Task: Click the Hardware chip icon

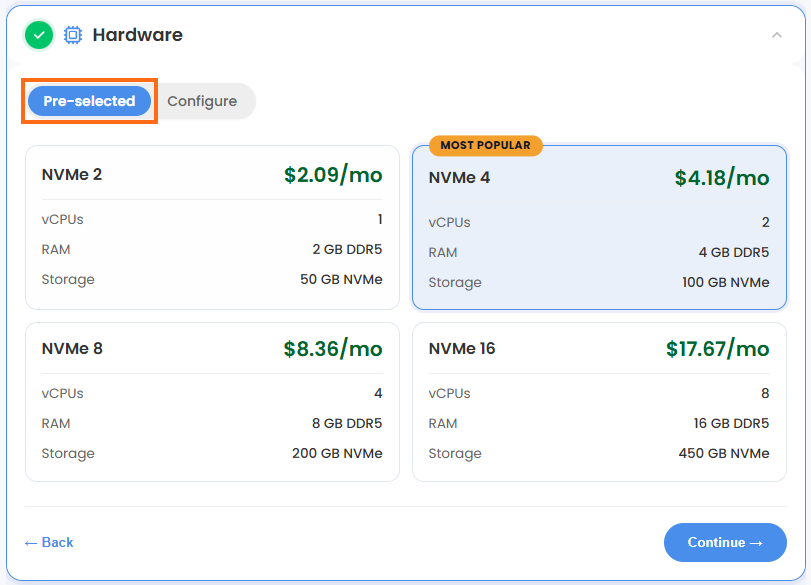Action: click(73, 35)
